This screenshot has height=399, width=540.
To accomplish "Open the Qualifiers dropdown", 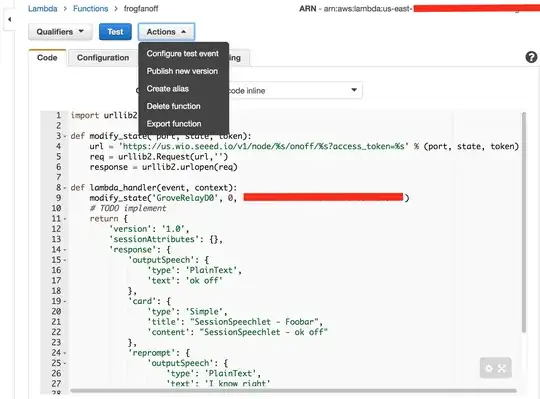I will (x=60, y=32).
